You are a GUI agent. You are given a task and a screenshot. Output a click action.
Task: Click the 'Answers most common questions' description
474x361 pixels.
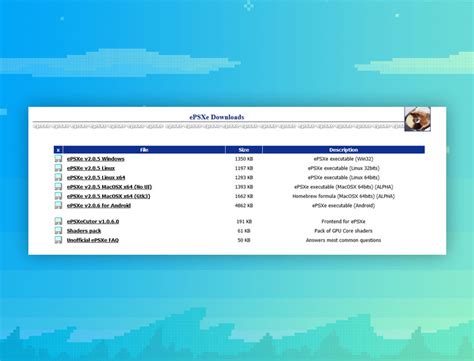[343, 240]
